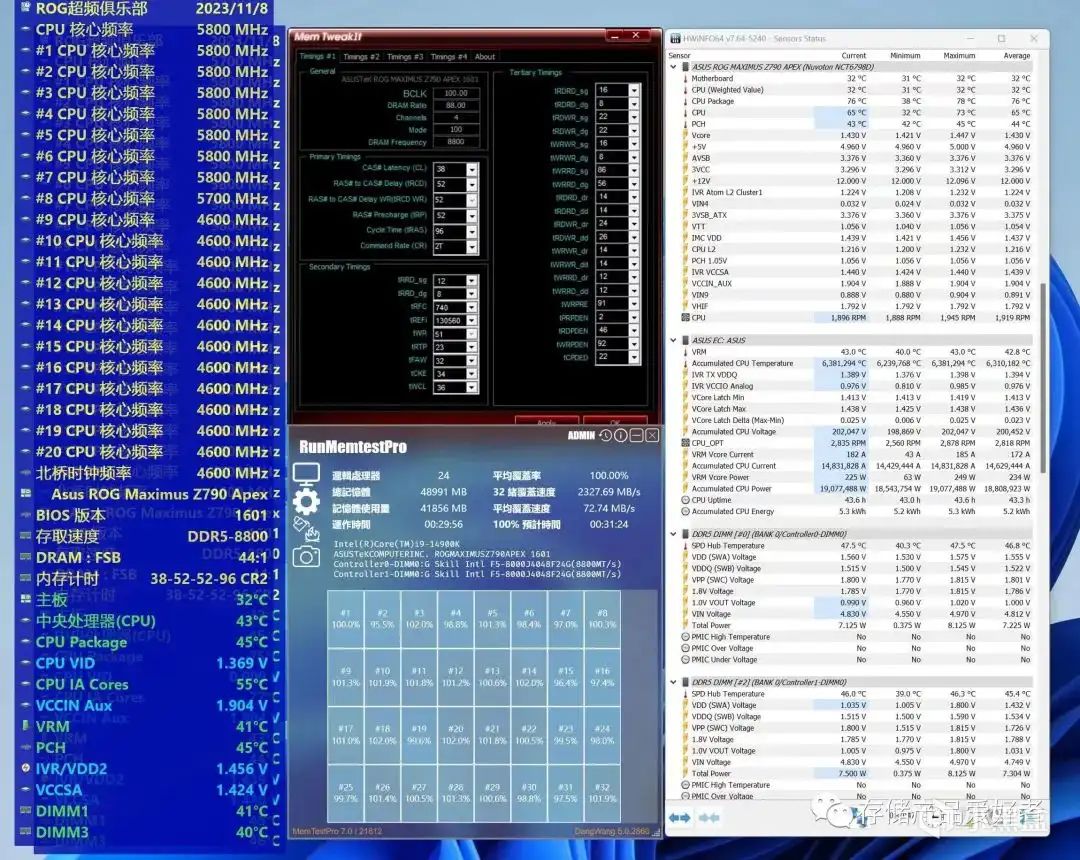The height and width of the screenshot is (860, 1080).
Task: Select memtest instance tile #32
Action: [602, 793]
